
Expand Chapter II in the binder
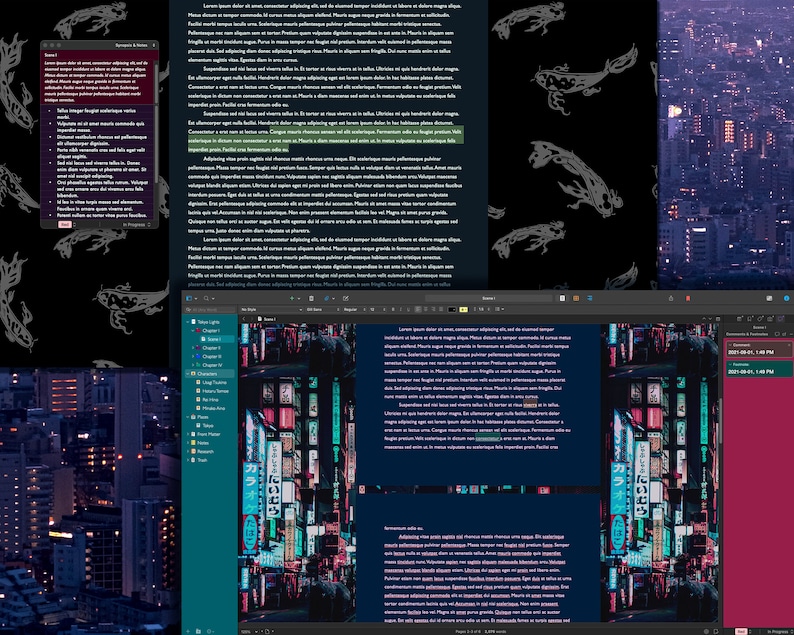(x=192, y=348)
